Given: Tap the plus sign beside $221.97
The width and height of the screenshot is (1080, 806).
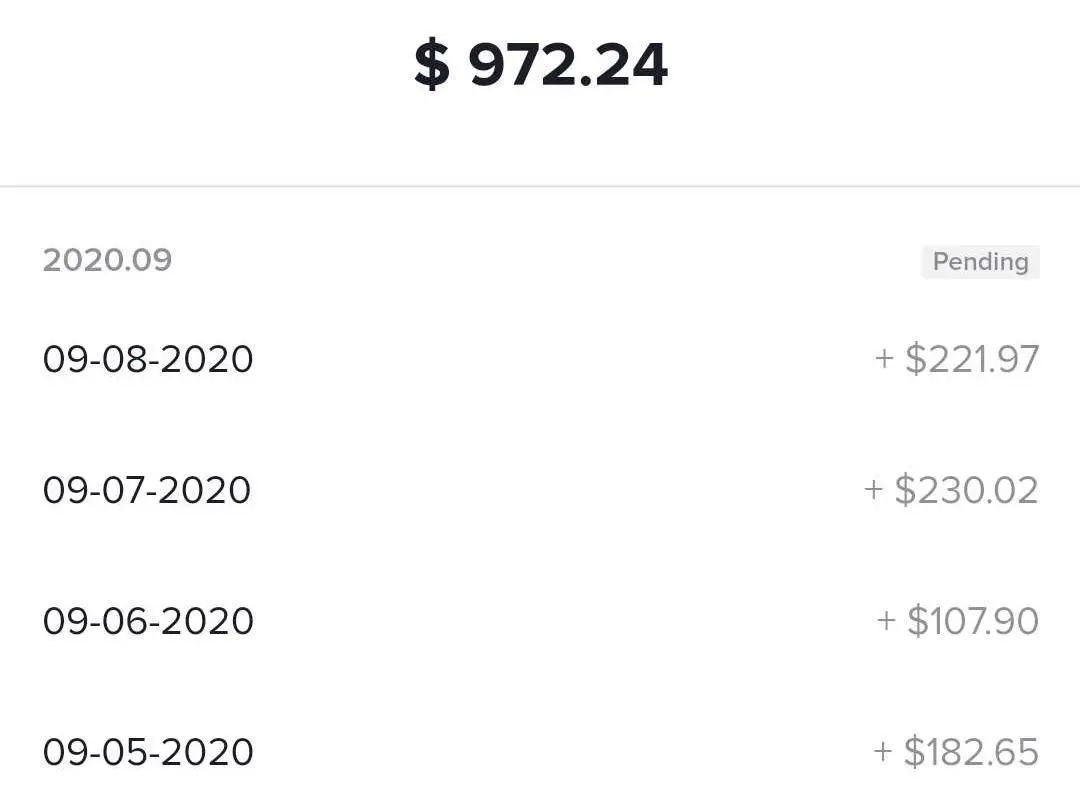Looking at the screenshot, I should pyautogui.click(x=884, y=359).
